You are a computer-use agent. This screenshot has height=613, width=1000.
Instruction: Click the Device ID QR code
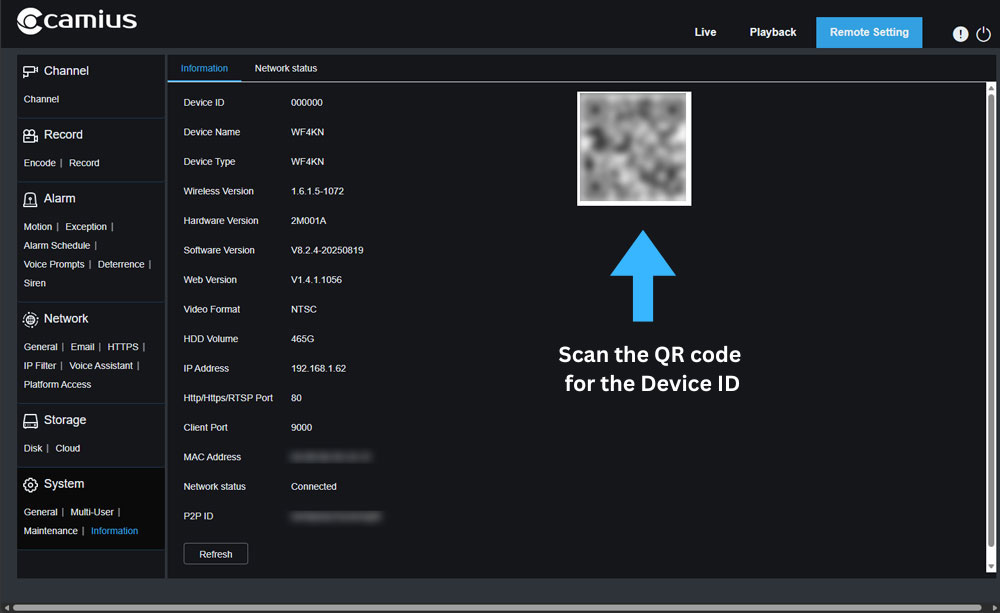(x=634, y=148)
